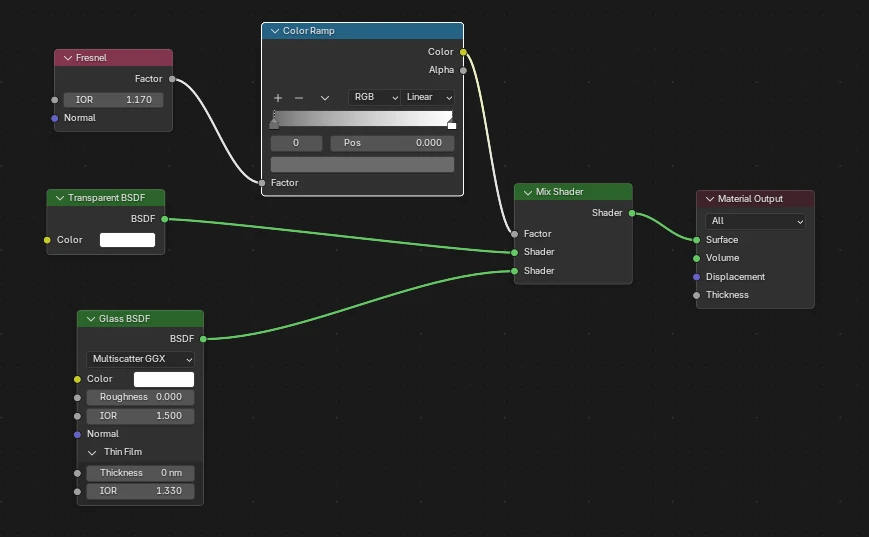Click the Color Ramp Color output socket
869x537 pixels.
tap(463, 52)
